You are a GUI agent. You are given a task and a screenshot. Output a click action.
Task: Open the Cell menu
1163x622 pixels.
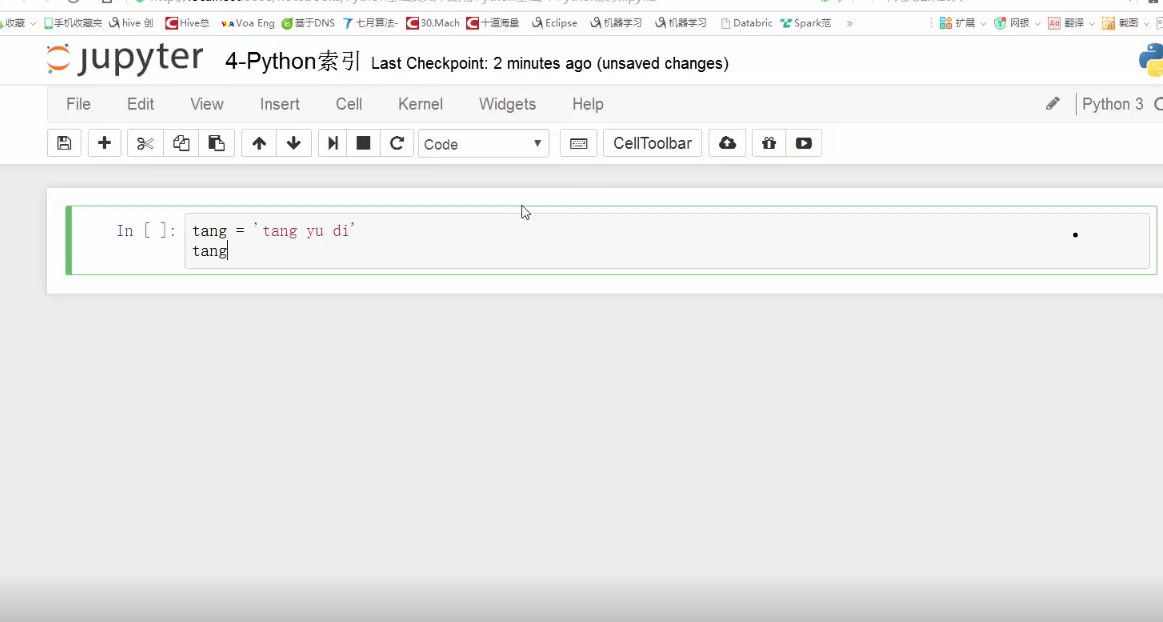pyautogui.click(x=349, y=104)
